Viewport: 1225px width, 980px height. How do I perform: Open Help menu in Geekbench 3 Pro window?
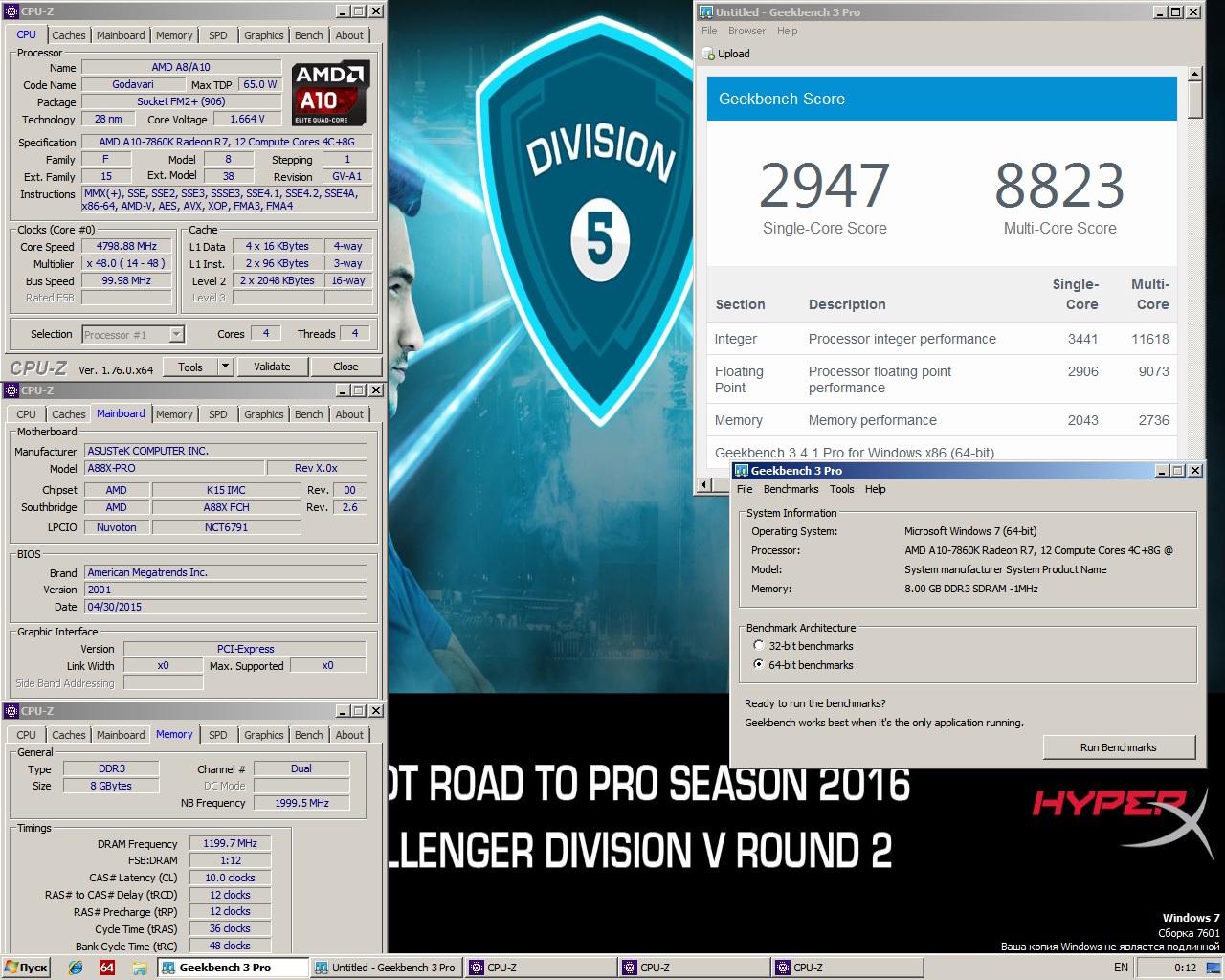(x=876, y=489)
